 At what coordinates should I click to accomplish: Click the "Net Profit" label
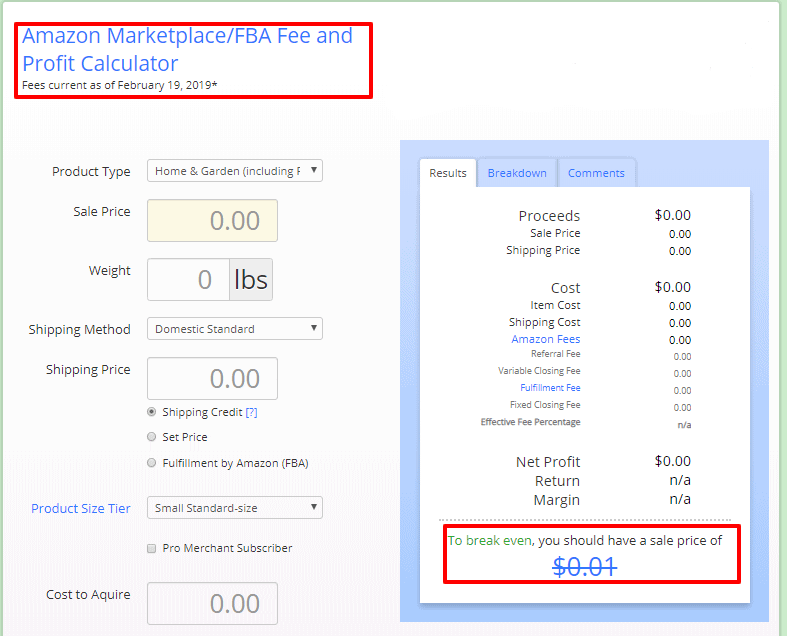[x=548, y=462]
